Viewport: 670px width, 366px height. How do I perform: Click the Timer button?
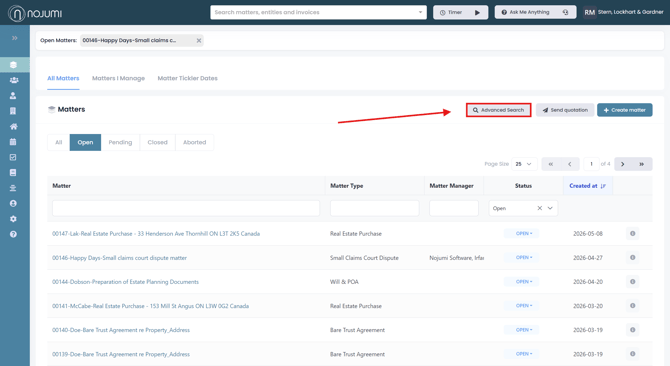click(x=460, y=12)
